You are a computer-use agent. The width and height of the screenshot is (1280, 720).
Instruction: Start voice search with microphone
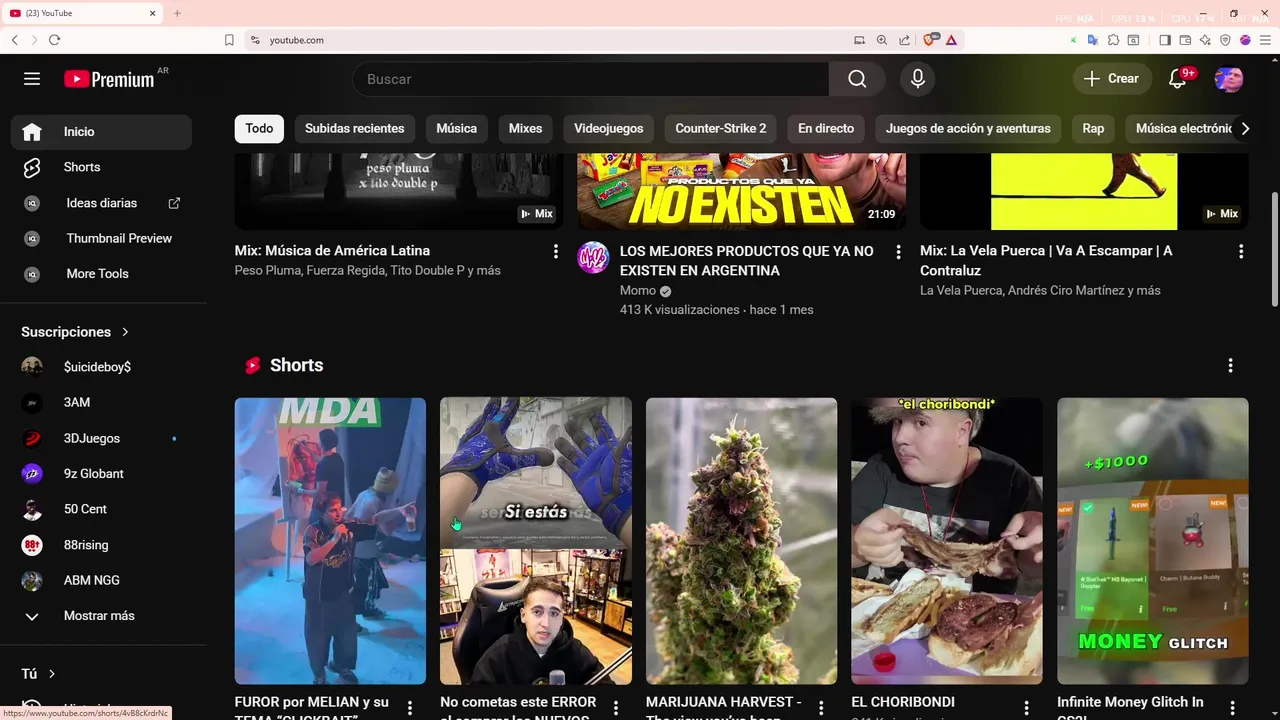click(918, 79)
